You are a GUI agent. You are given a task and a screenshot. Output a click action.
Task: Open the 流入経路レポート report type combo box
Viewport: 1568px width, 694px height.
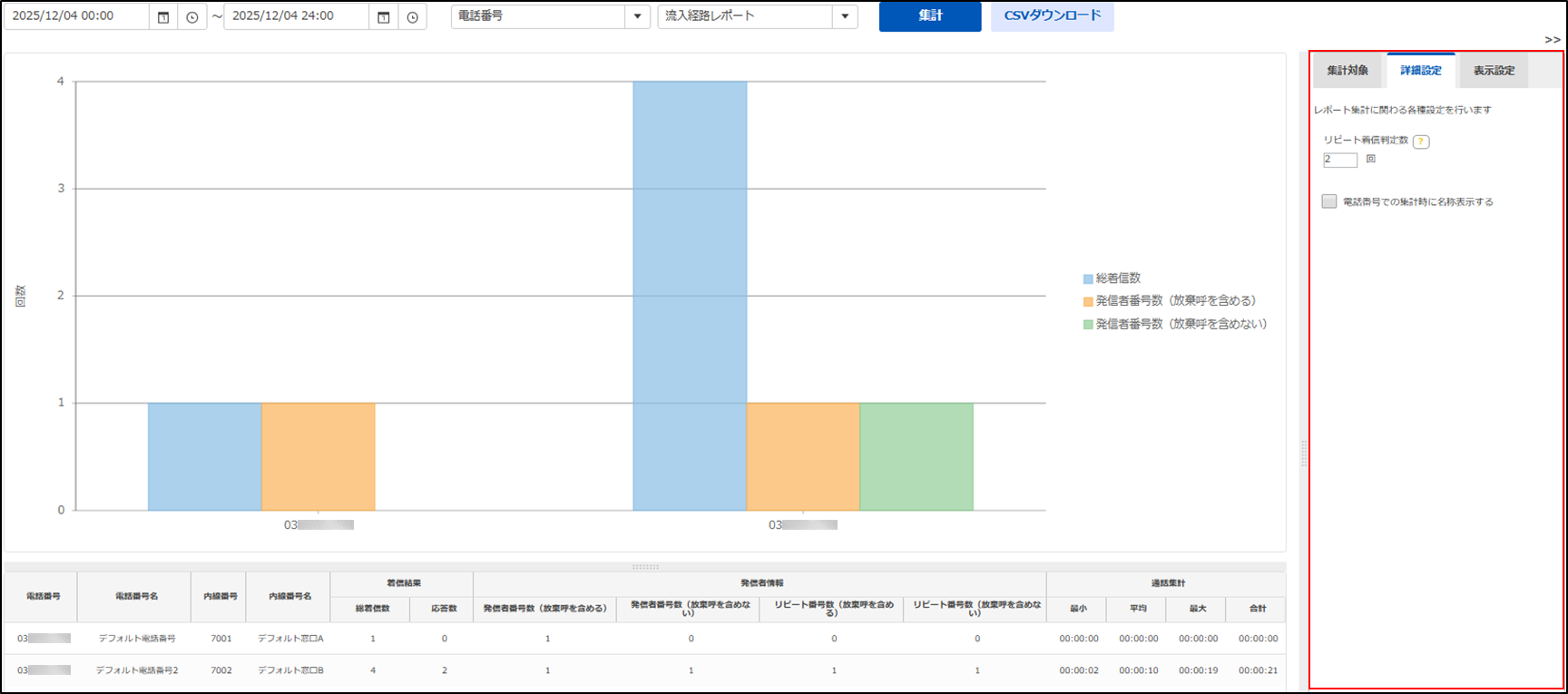[745, 16]
